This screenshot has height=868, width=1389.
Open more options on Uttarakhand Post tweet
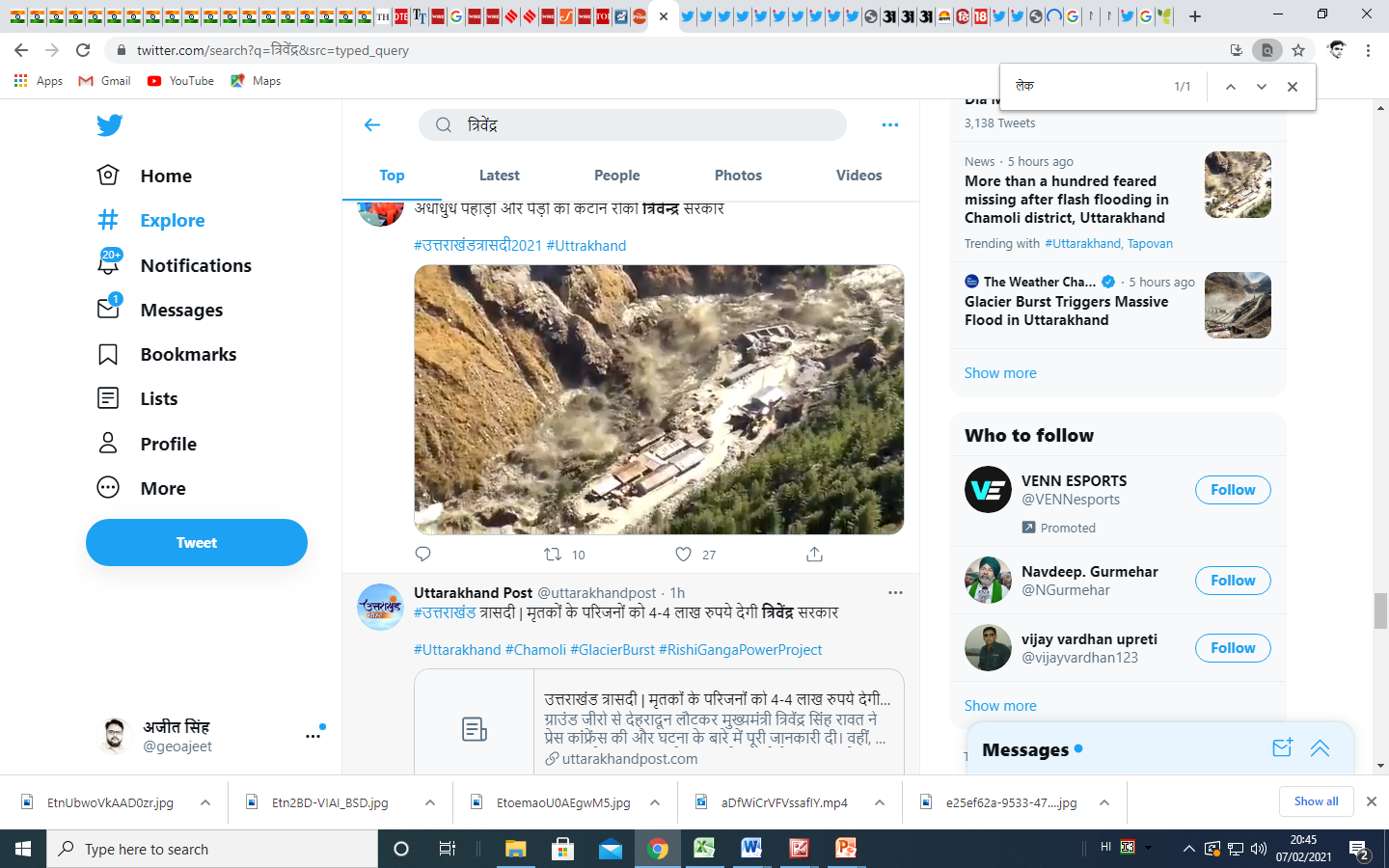click(x=895, y=592)
